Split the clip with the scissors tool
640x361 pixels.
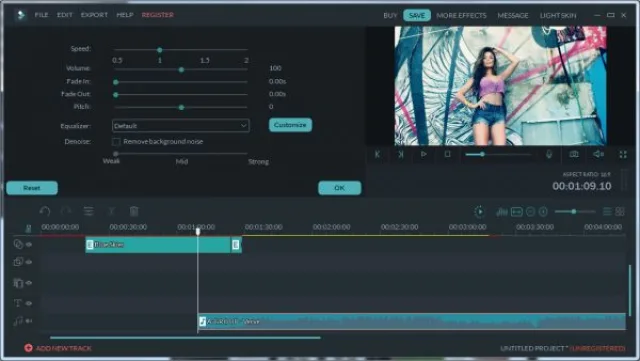(111, 211)
